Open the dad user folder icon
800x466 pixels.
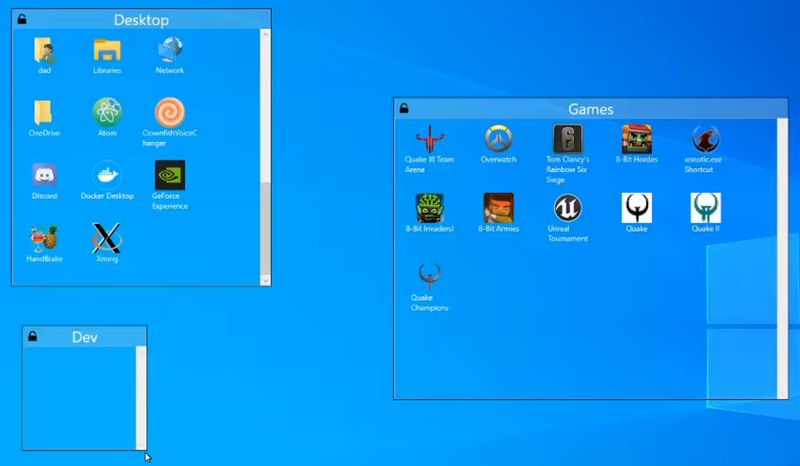[44, 51]
